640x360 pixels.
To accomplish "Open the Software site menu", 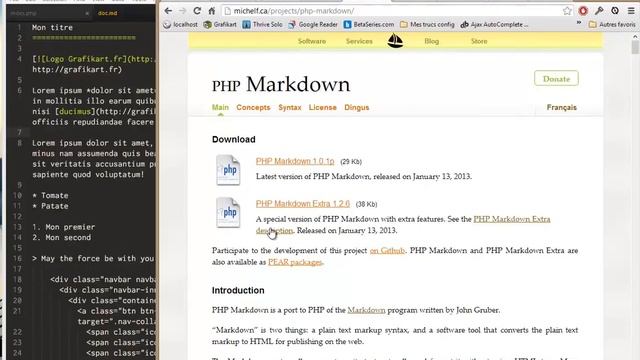I will (x=312, y=41).
